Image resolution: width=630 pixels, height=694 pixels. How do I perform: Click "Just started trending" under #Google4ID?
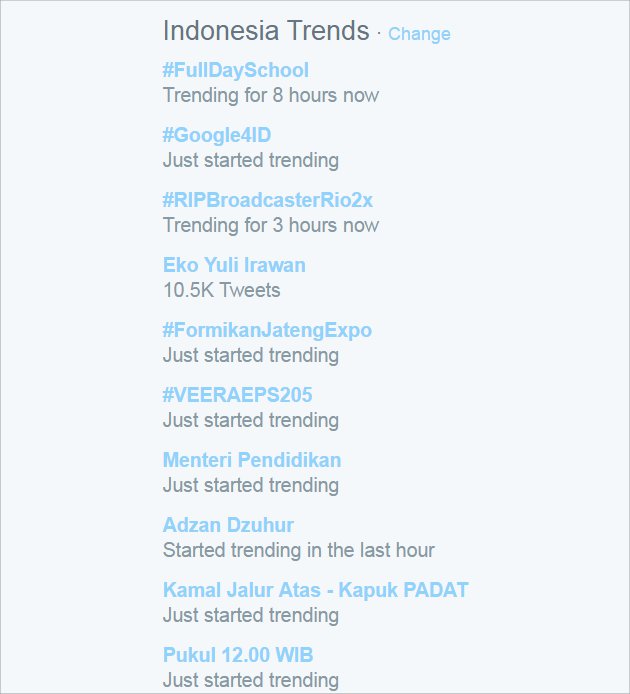[251, 160]
